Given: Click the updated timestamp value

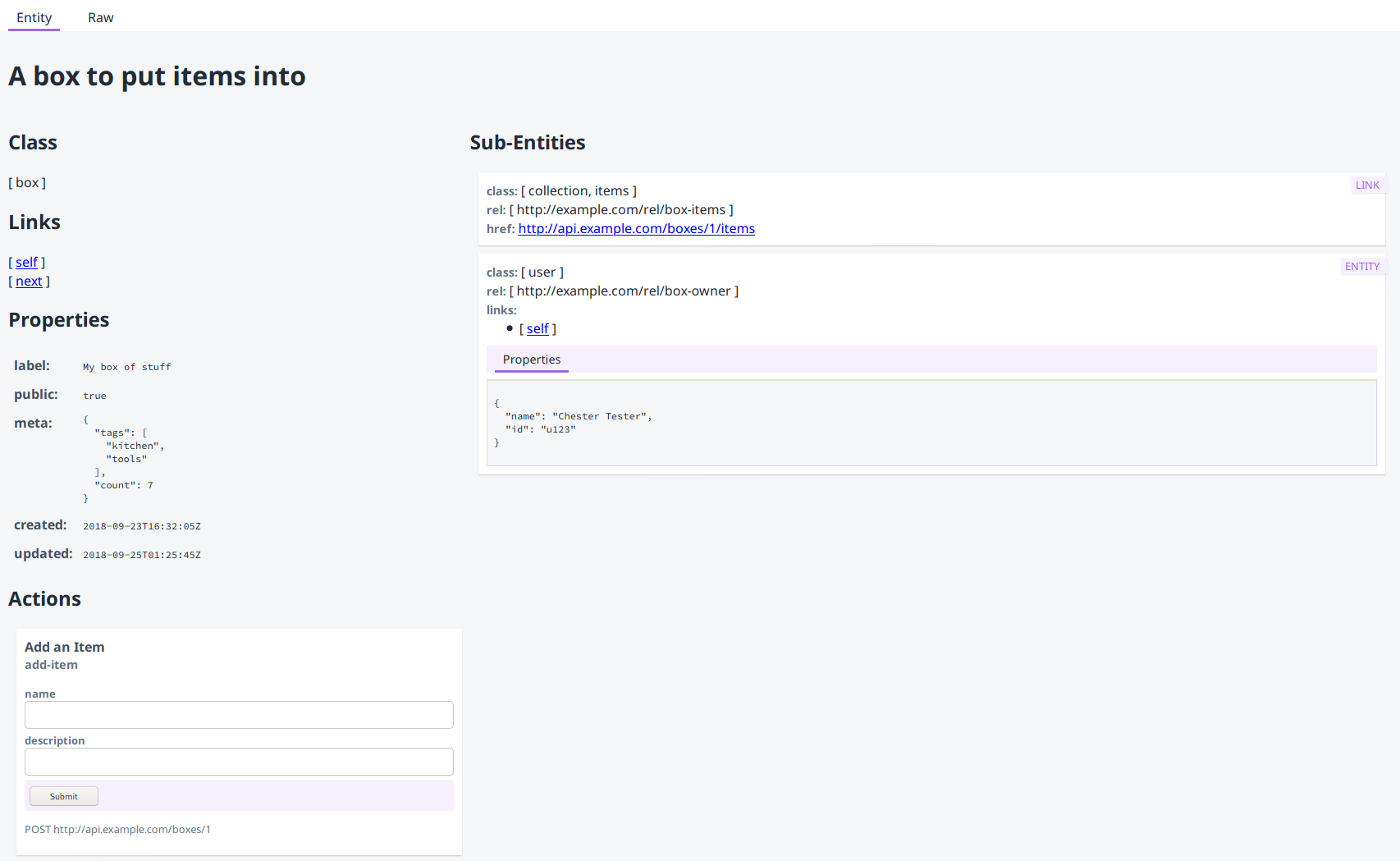Looking at the screenshot, I should pyautogui.click(x=142, y=555).
